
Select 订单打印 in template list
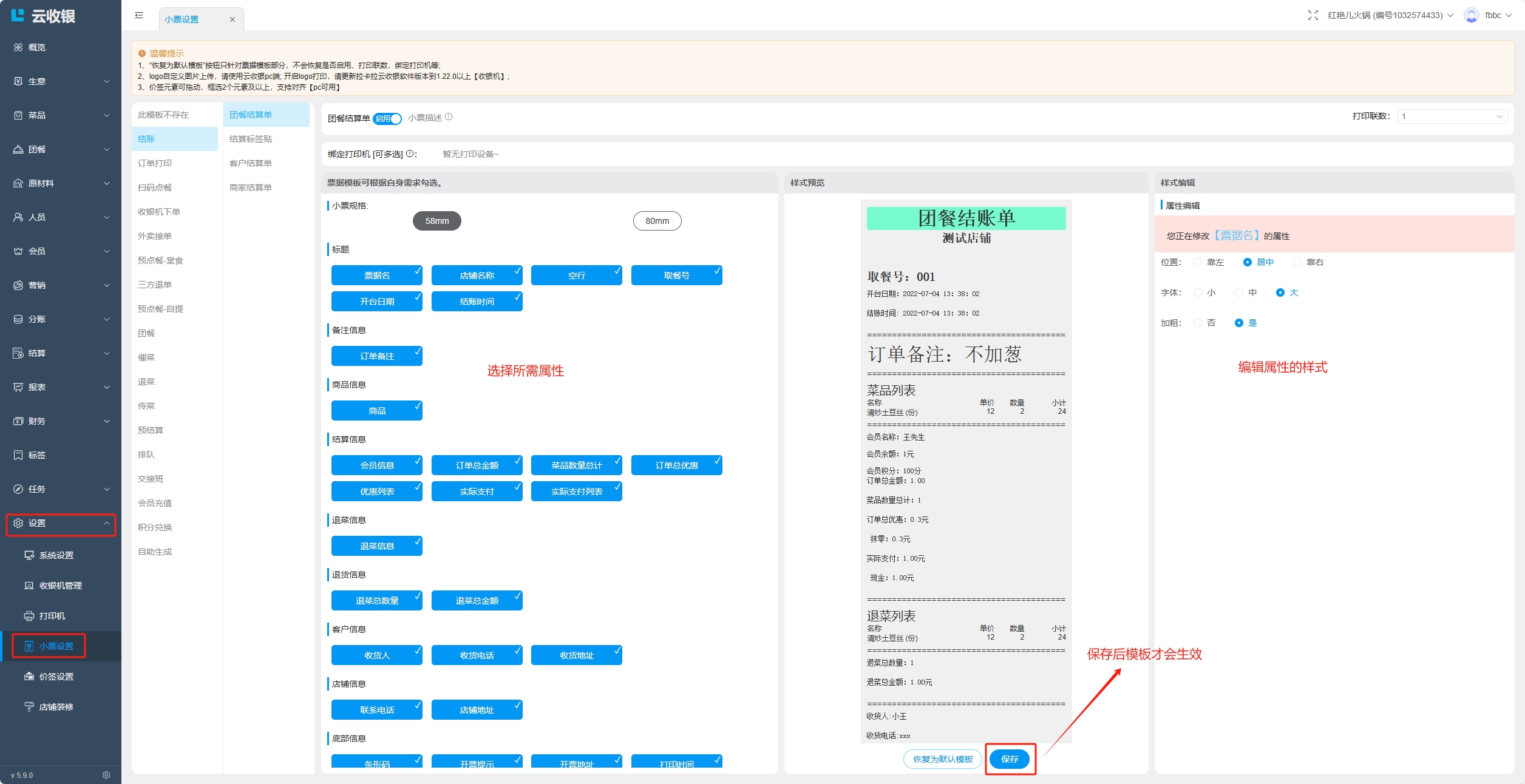[155, 163]
